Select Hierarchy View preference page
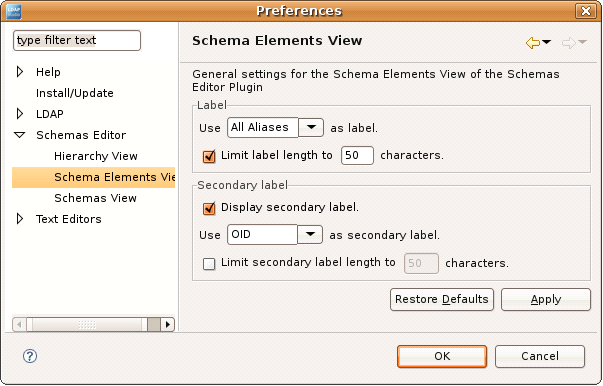Screen dimensions: 603x386 point(96,156)
